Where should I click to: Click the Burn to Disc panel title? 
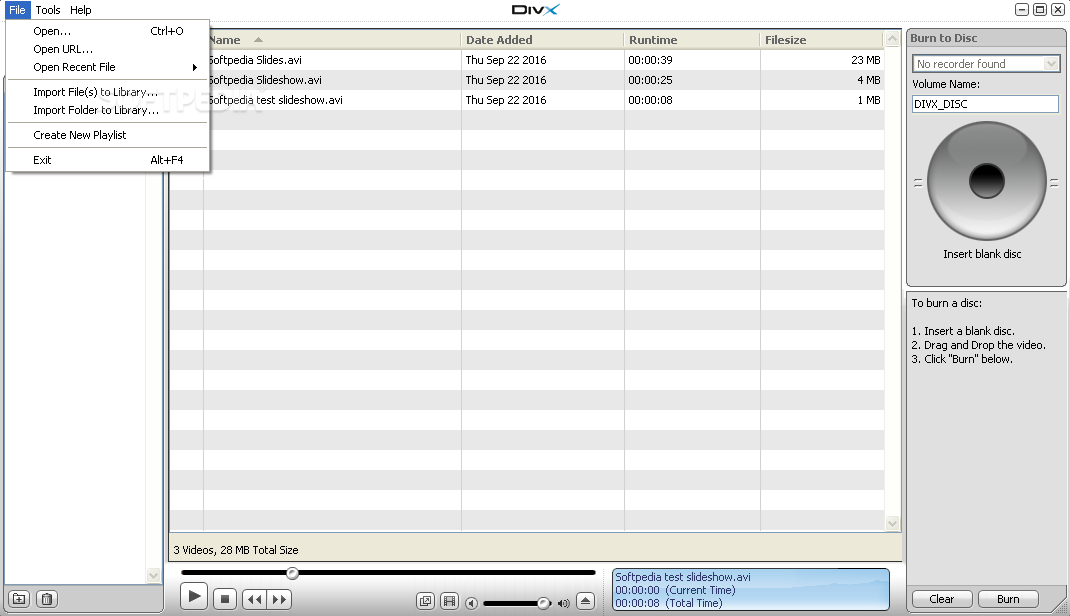tap(944, 38)
